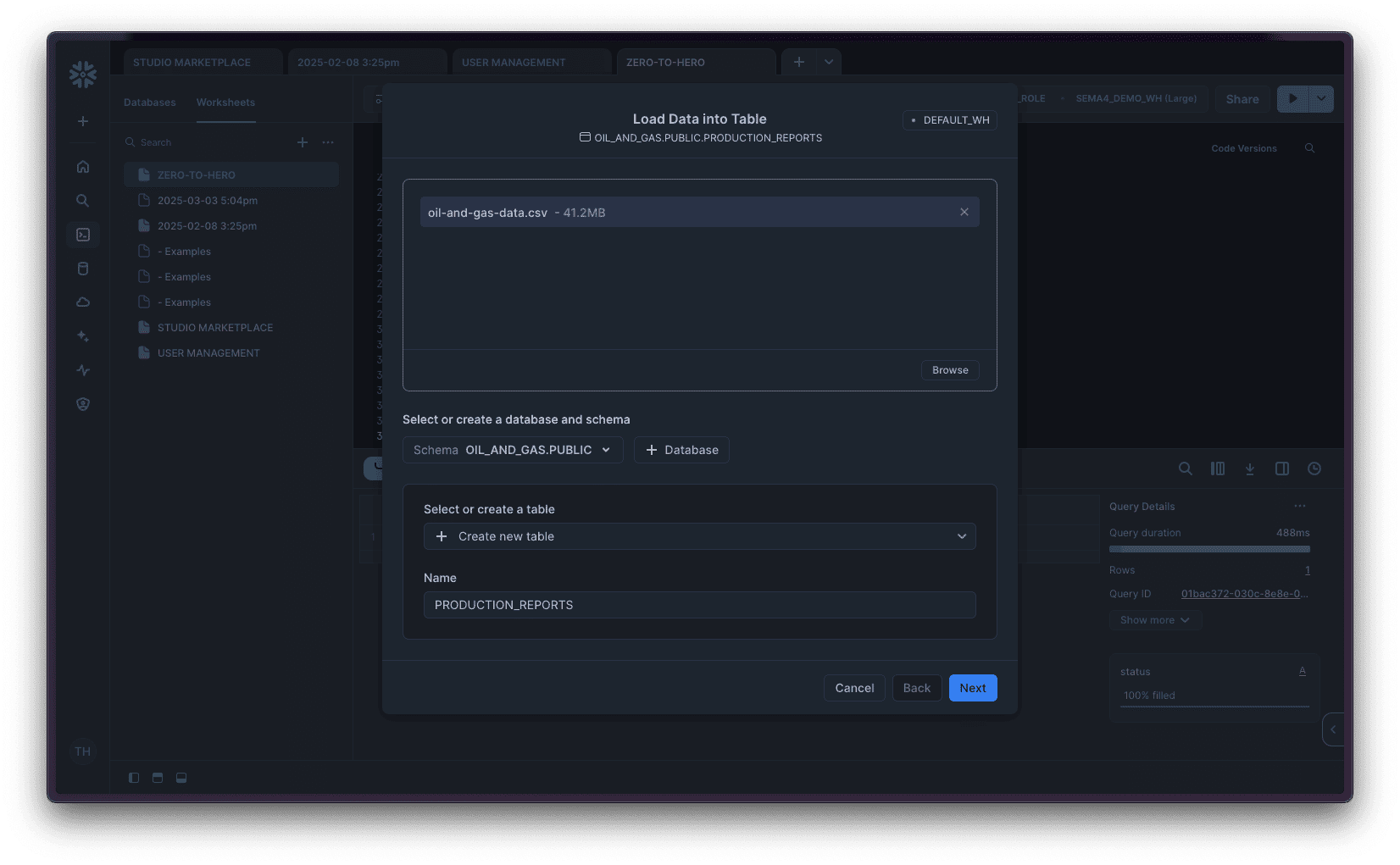The width and height of the screenshot is (1400, 865).
Task: Open the Worksheets (terminal) icon in sidebar
Action: click(82, 235)
